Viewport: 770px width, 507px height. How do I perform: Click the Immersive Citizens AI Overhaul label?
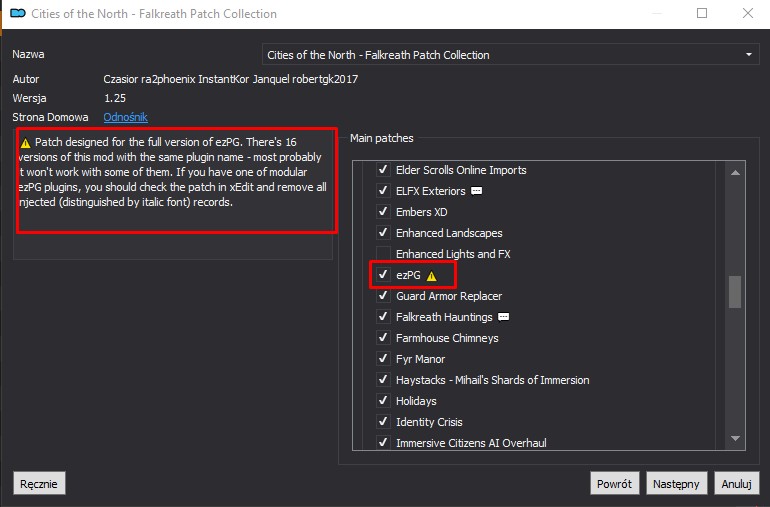click(471, 443)
